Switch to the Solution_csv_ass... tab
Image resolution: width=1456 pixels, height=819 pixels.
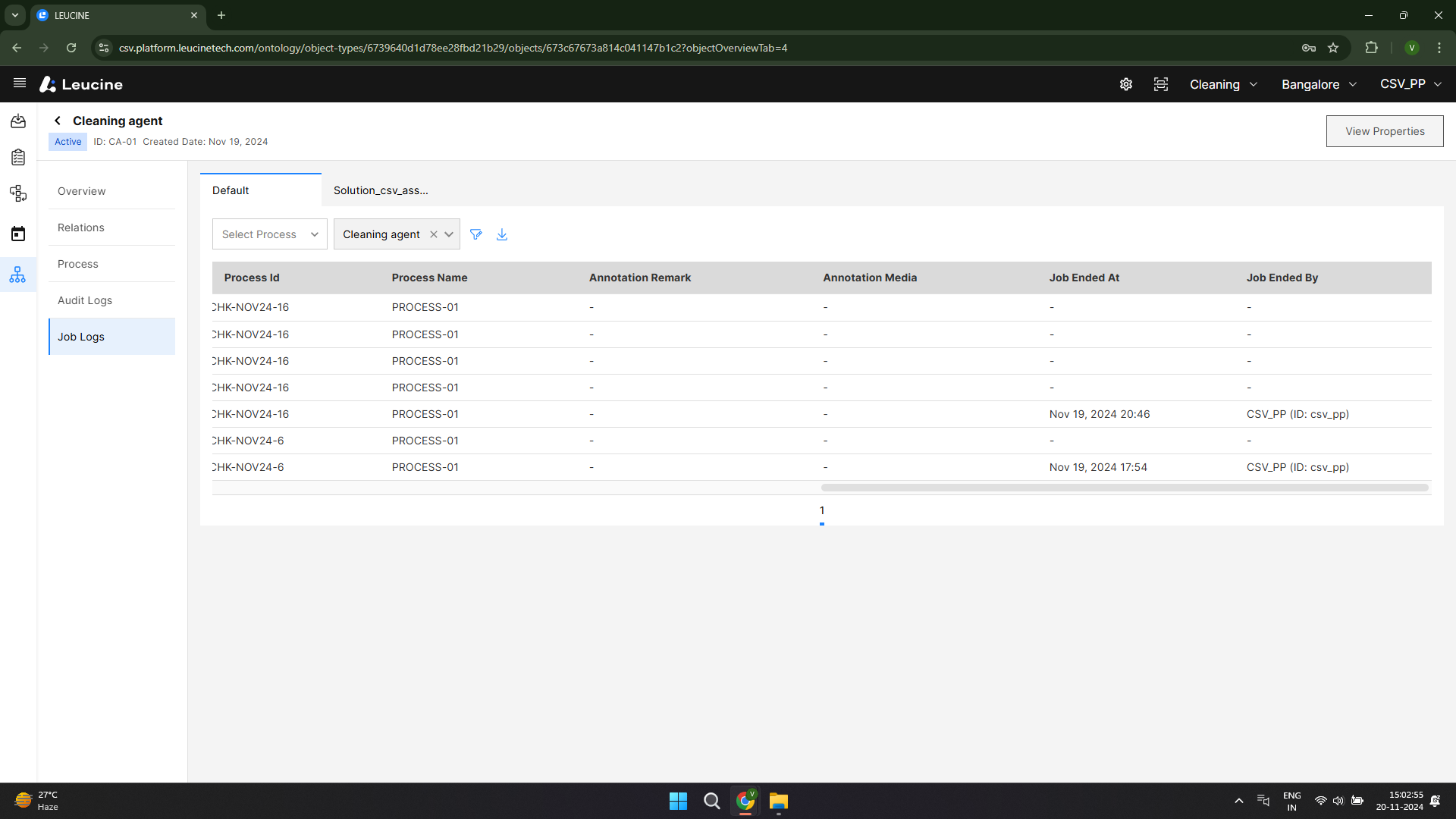coord(381,190)
